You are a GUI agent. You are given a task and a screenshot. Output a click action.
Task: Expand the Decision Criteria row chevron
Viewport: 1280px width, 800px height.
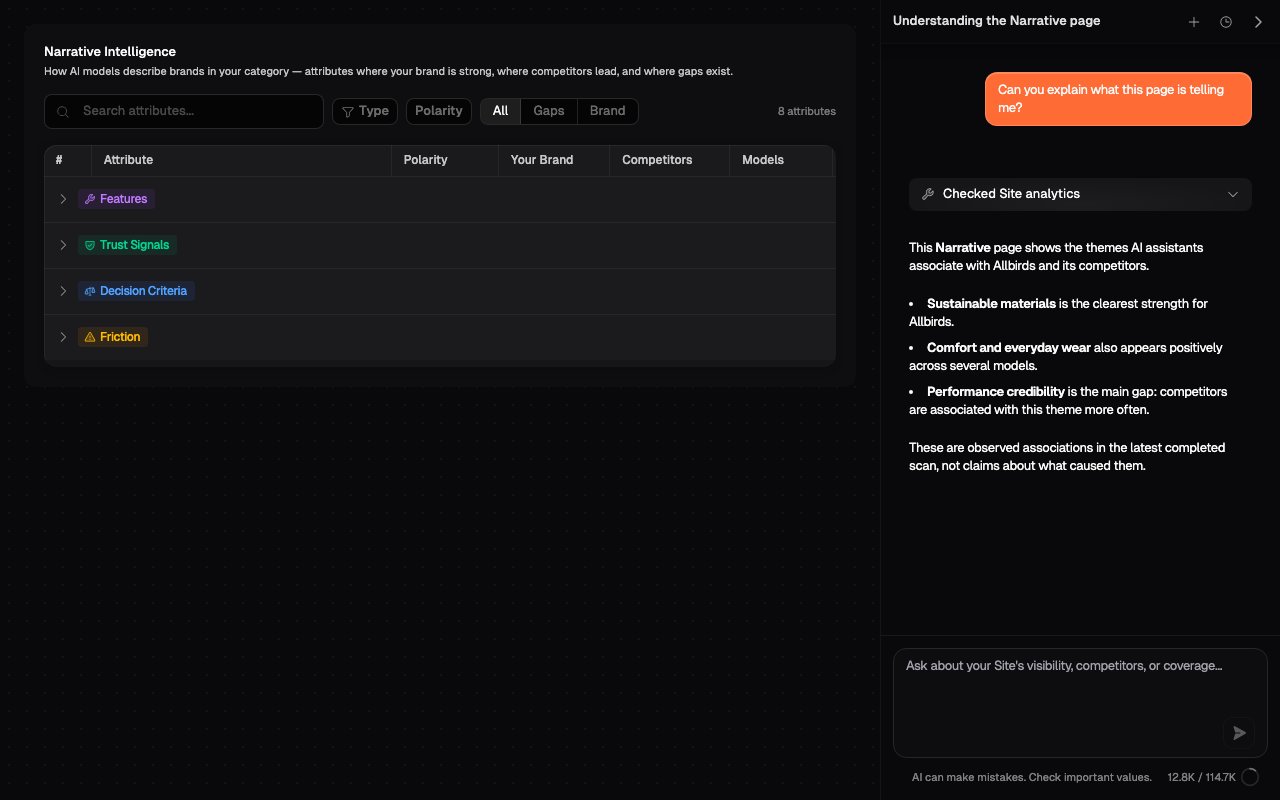click(x=63, y=291)
